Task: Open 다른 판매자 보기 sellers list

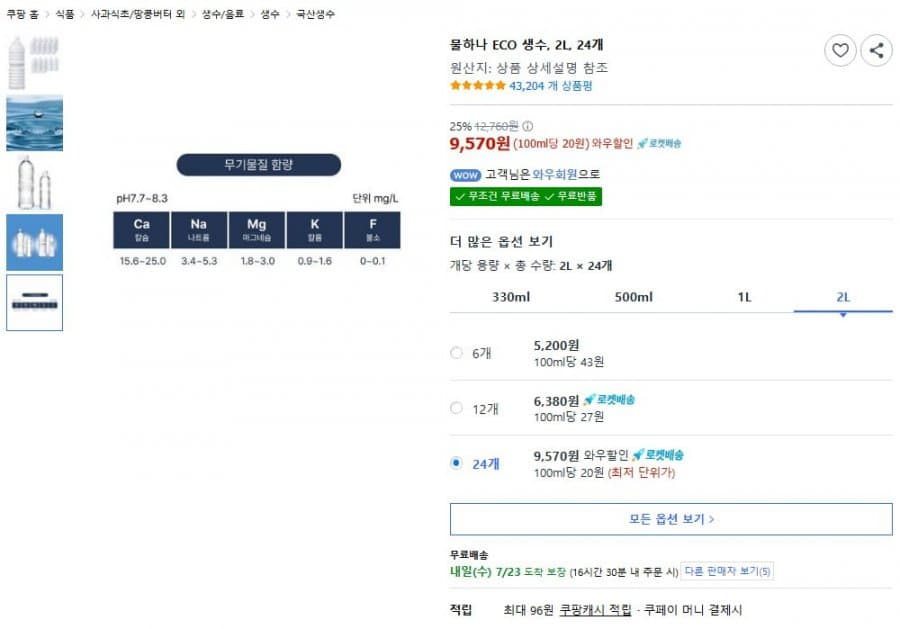Action: (727, 571)
